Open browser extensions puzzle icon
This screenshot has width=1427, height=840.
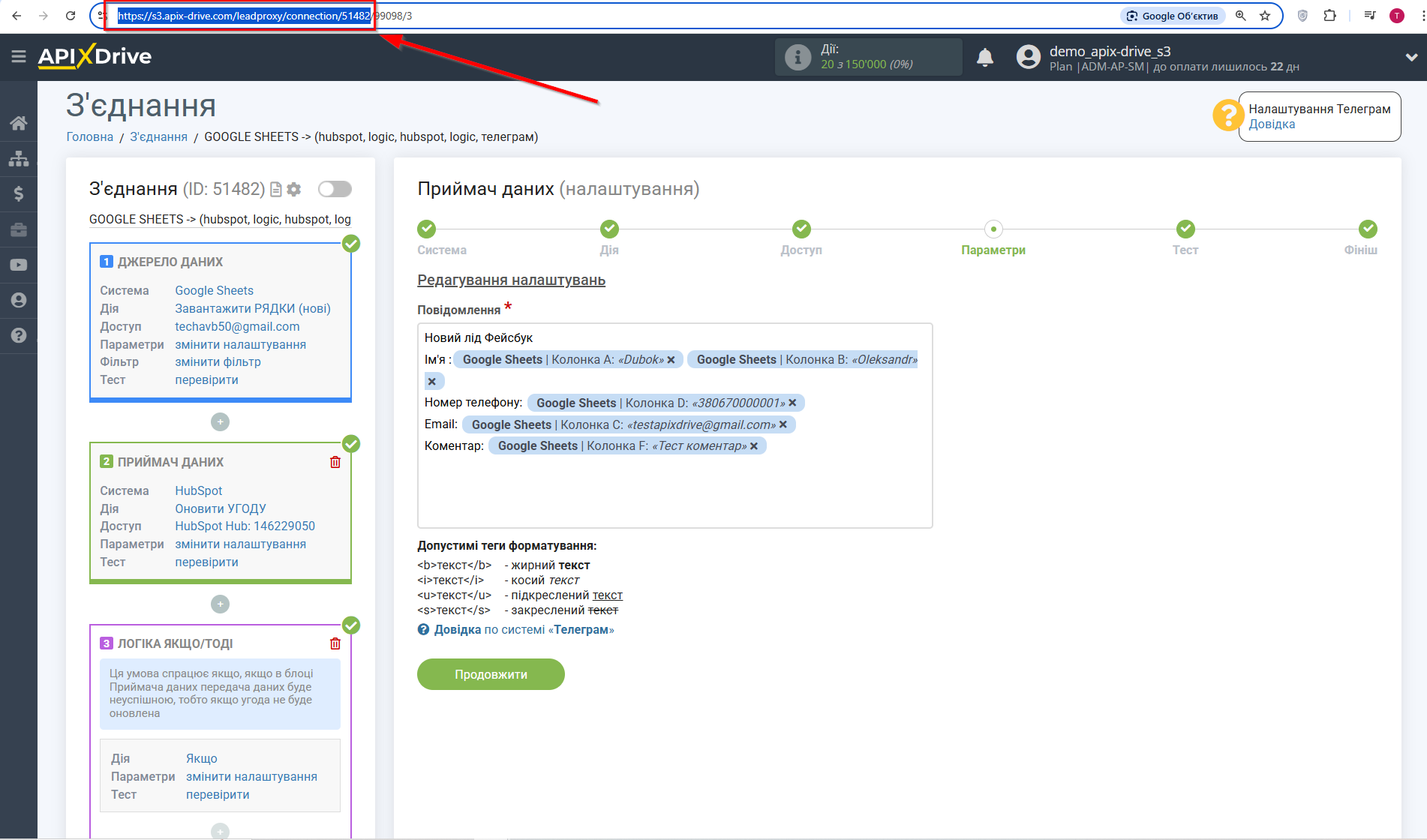(1330, 15)
